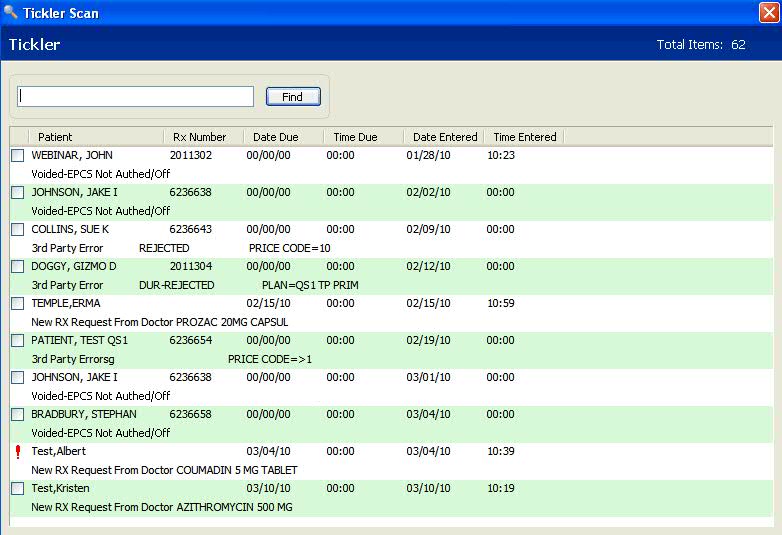Image resolution: width=782 pixels, height=535 pixels.
Task: Check the Test,Kristen row checkbox
Action: click(18, 489)
